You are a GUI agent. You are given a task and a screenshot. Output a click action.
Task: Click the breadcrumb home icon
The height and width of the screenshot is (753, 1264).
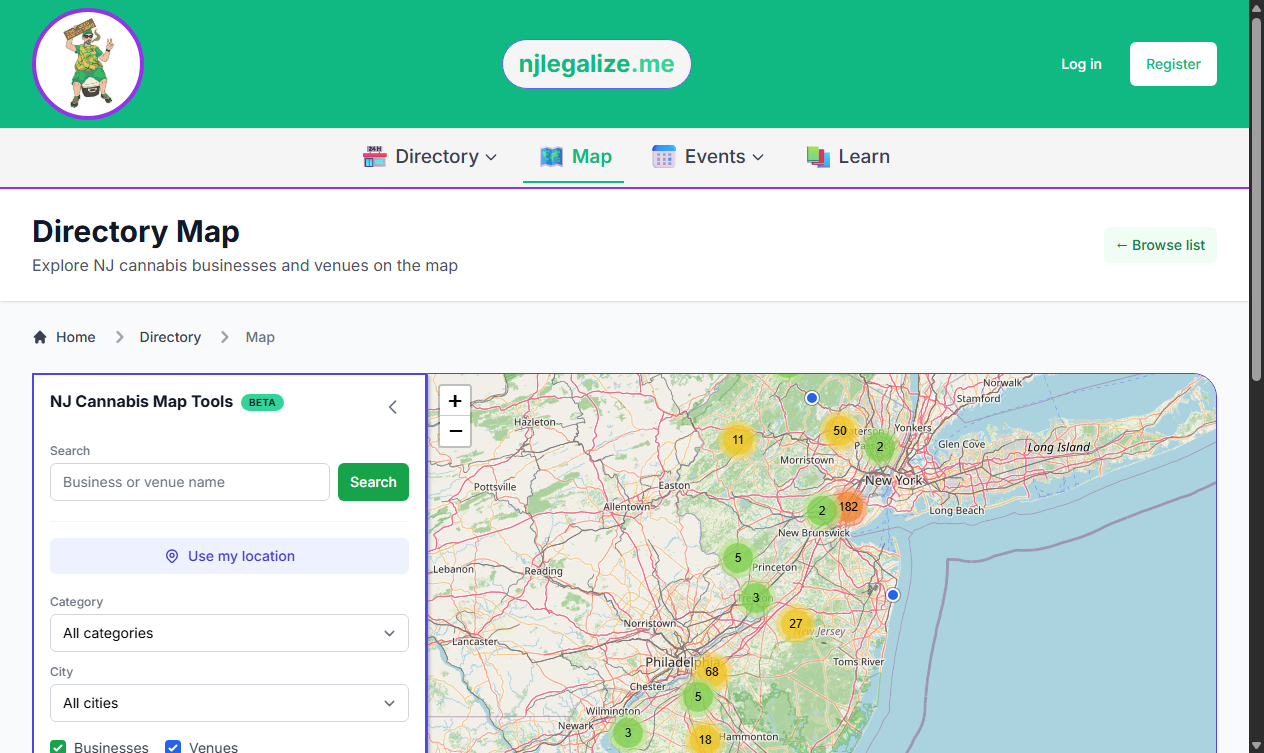point(40,337)
